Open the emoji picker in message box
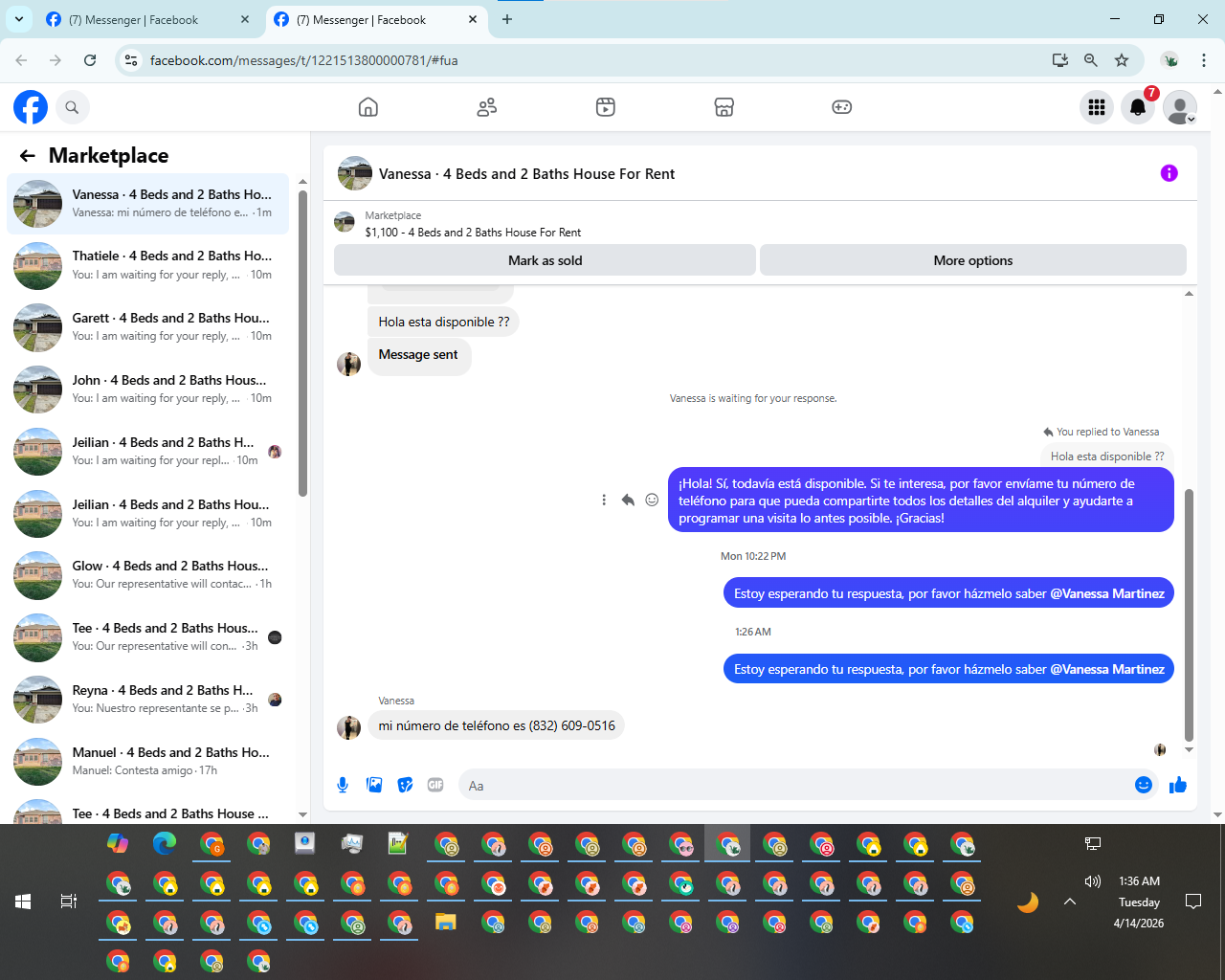The image size is (1225, 980). coord(1143,785)
